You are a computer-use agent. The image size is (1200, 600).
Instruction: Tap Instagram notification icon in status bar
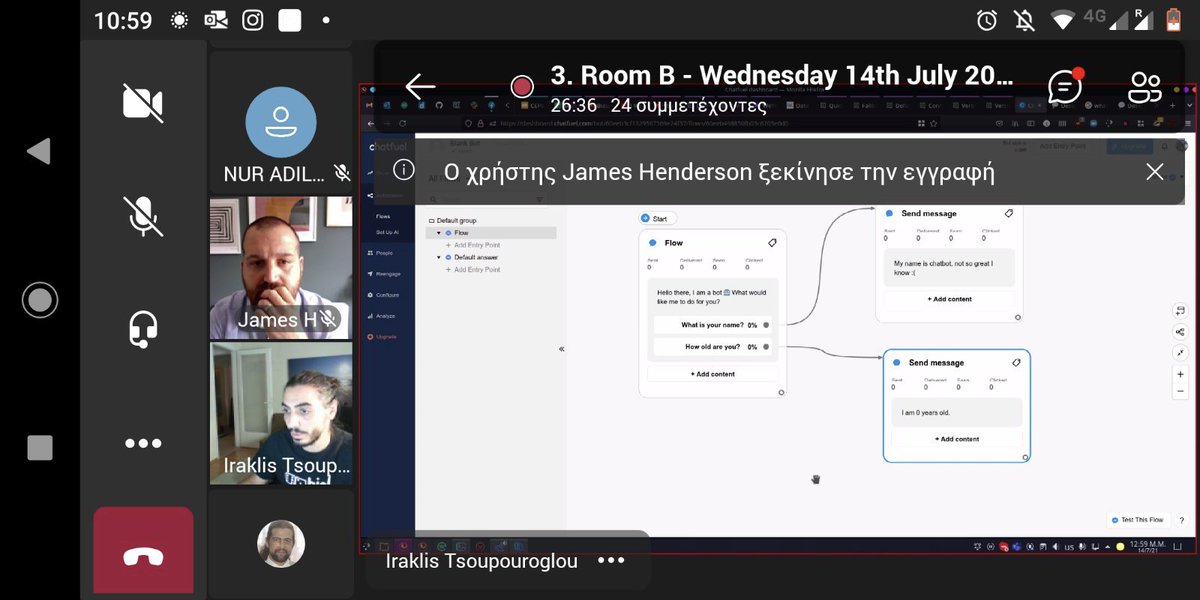point(252,20)
